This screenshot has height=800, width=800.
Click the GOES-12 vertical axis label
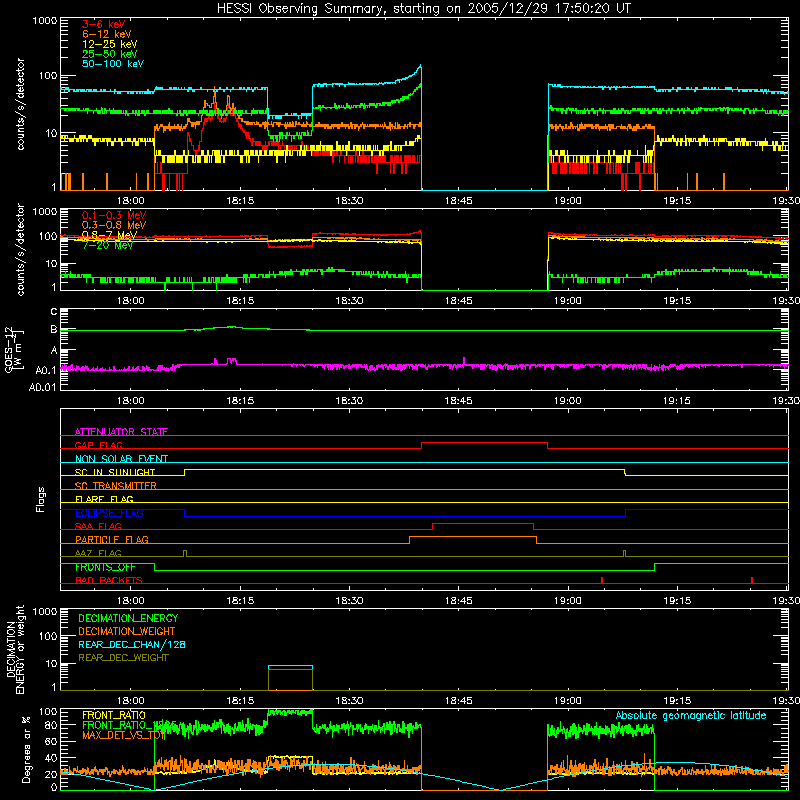[14, 350]
